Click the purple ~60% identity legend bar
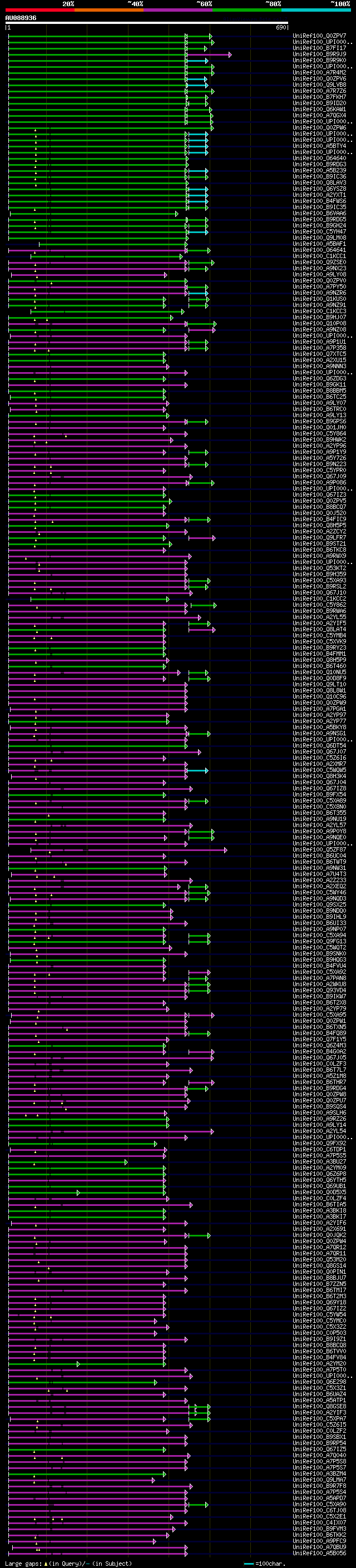This screenshot has height=1568, width=356. click(177, 10)
